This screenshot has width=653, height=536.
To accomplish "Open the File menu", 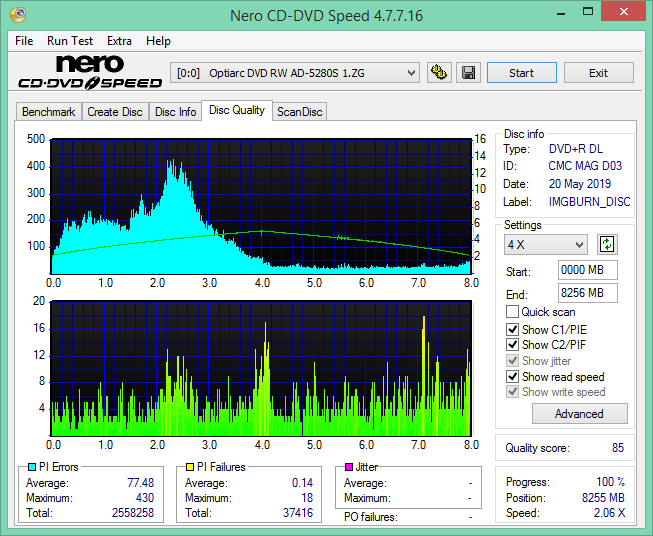I will click(24, 41).
